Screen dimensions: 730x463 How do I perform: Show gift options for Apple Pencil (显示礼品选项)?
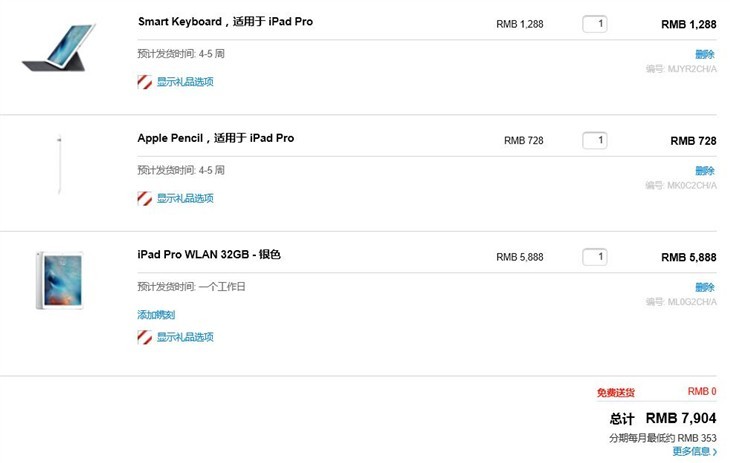coord(185,198)
